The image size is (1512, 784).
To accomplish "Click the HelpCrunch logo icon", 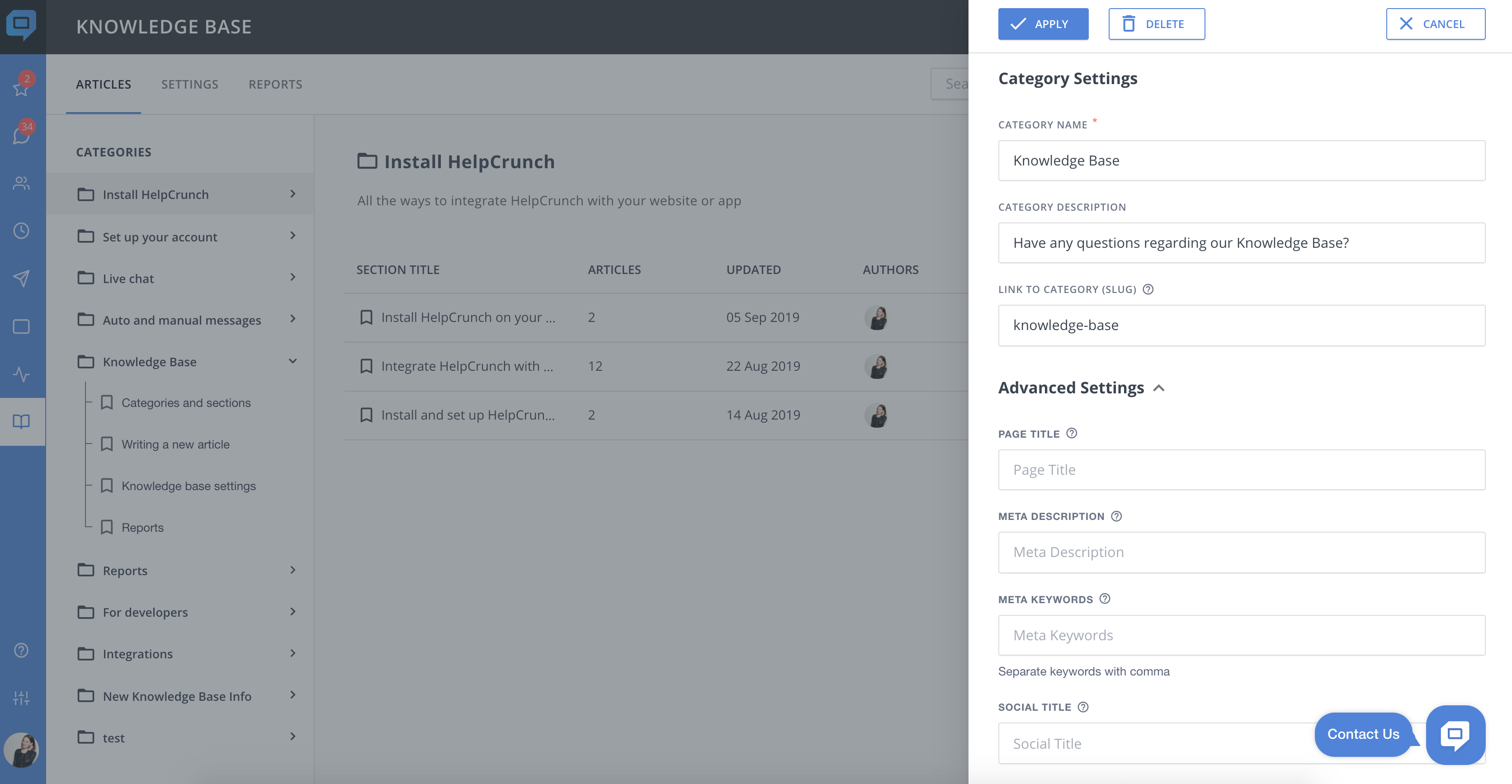I will tap(21, 25).
